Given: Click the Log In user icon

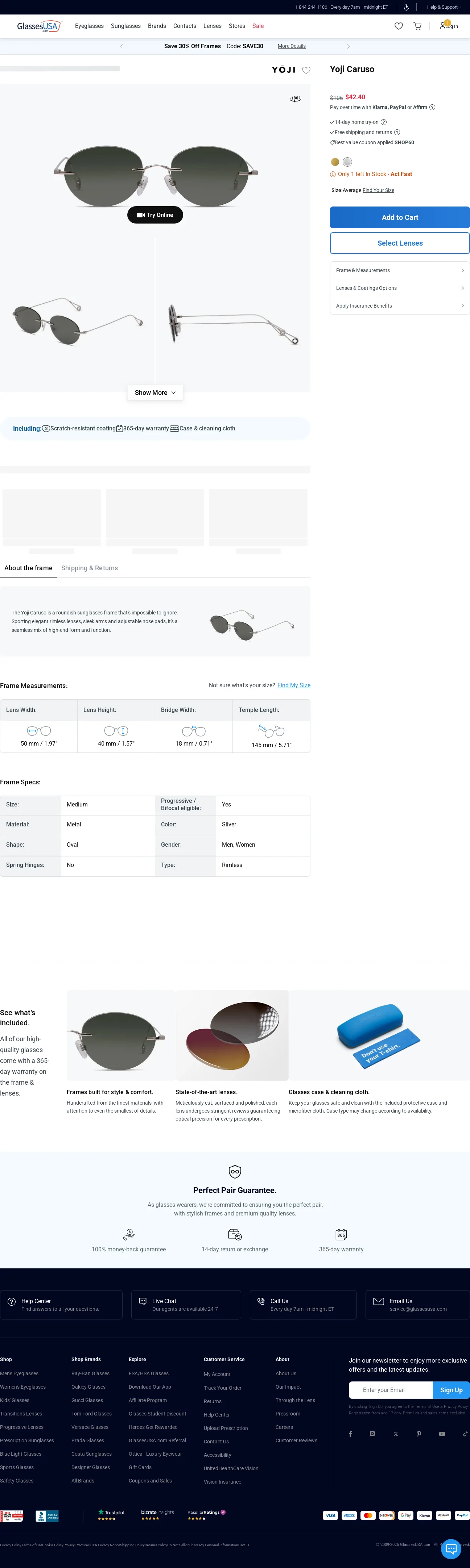Looking at the screenshot, I should [443, 26].
